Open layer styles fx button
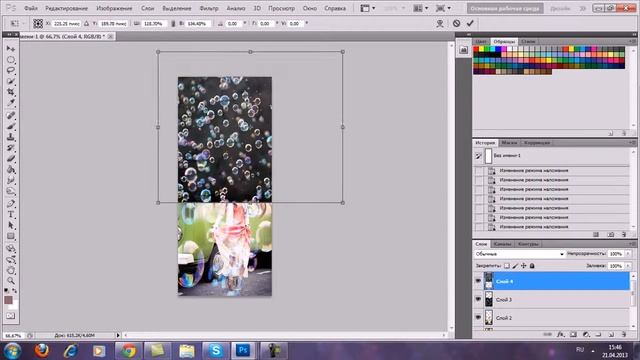 pyautogui.click(x=561, y=334)
